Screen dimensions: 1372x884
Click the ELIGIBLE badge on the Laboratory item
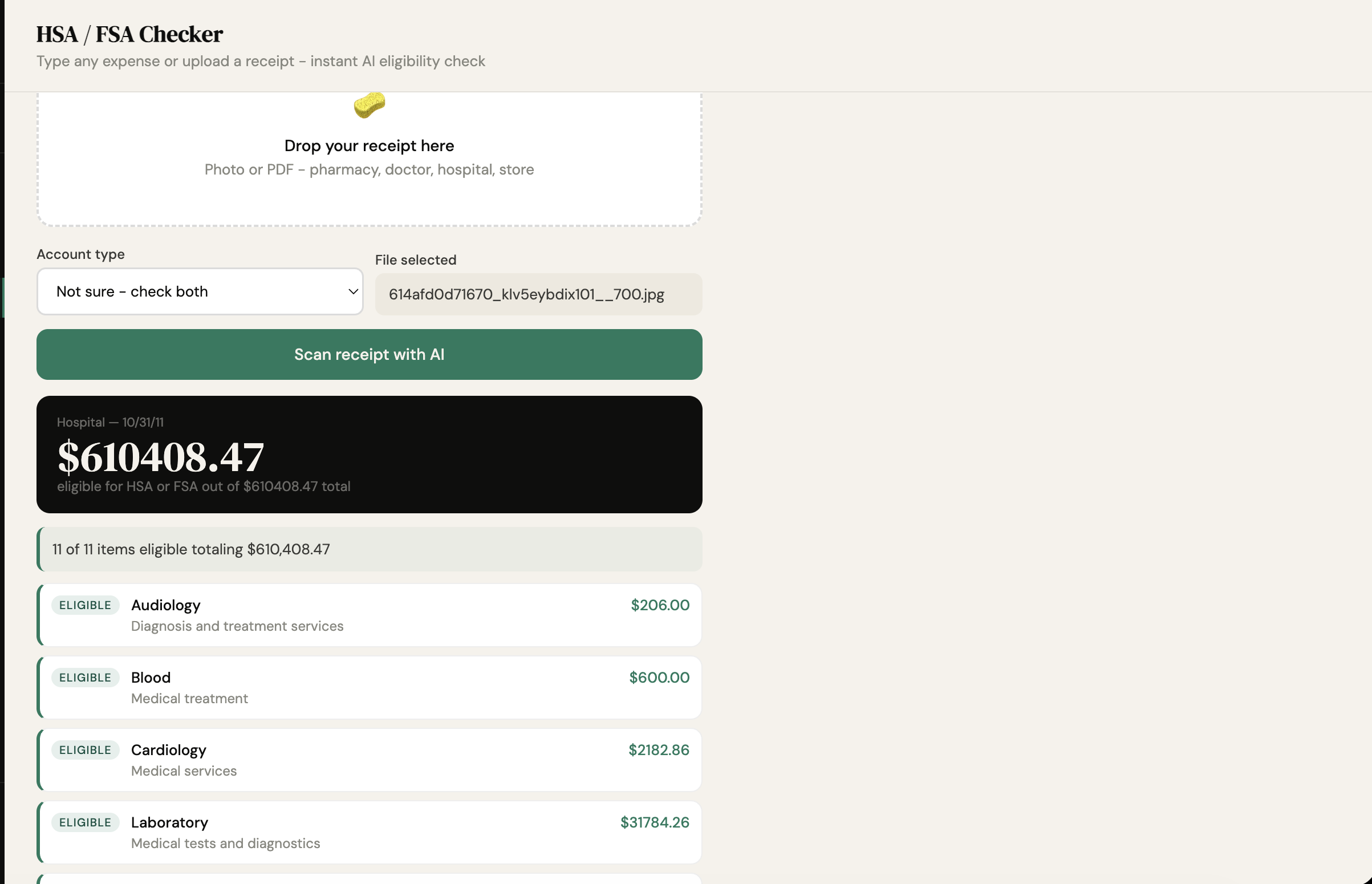click(85, 822)
